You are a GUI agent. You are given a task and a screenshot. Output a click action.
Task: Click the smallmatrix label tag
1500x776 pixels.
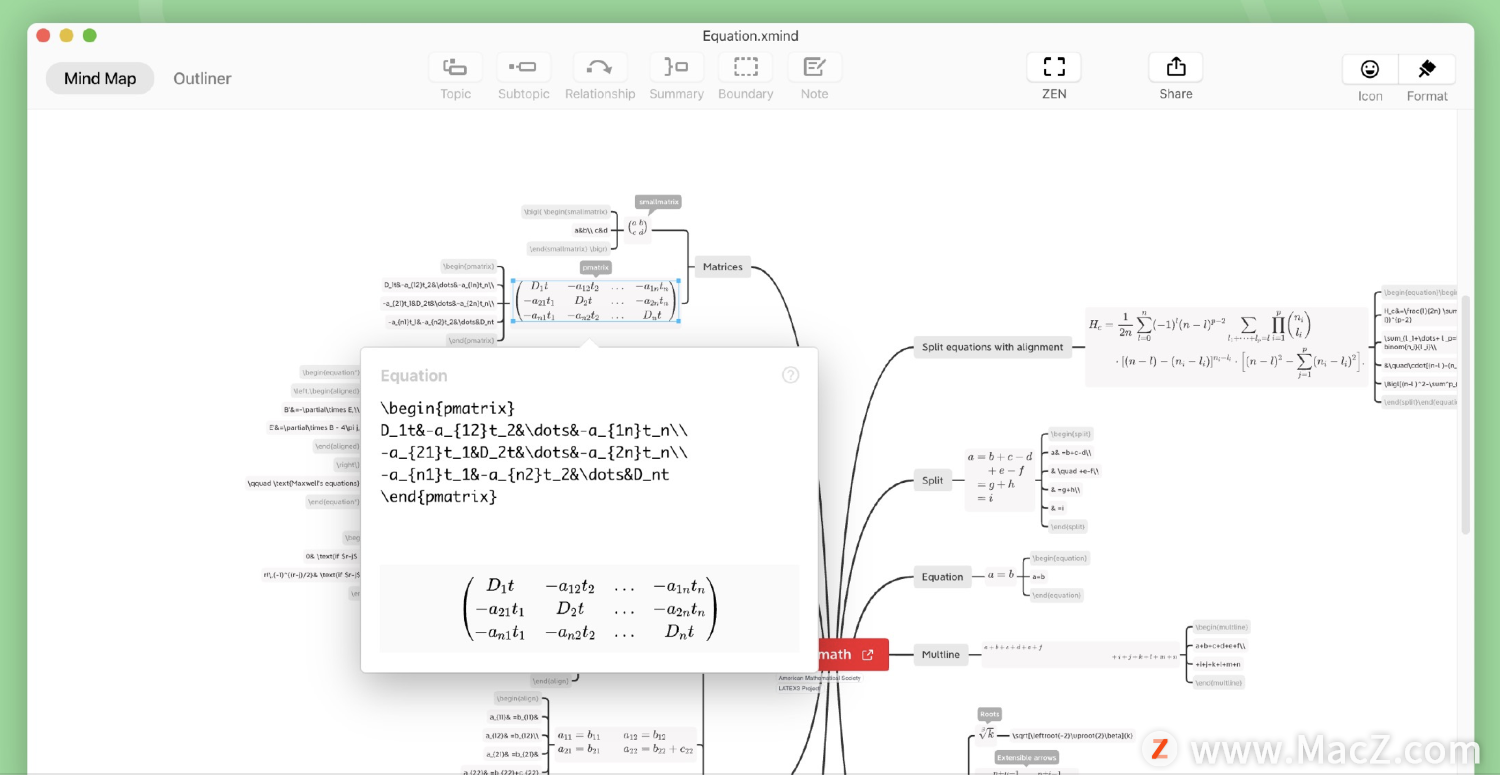658,201
